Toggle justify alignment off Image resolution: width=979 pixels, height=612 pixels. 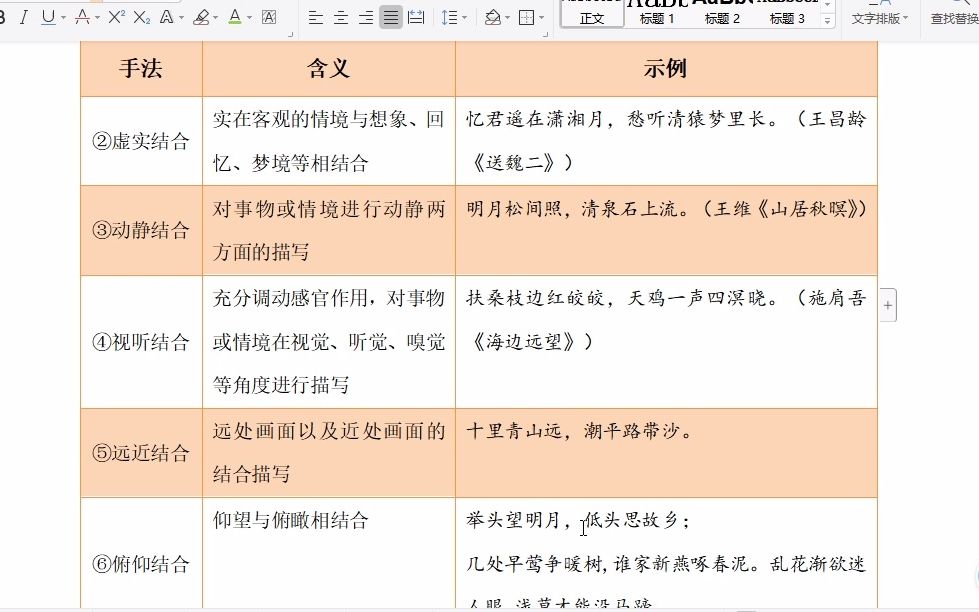point(389,17)
